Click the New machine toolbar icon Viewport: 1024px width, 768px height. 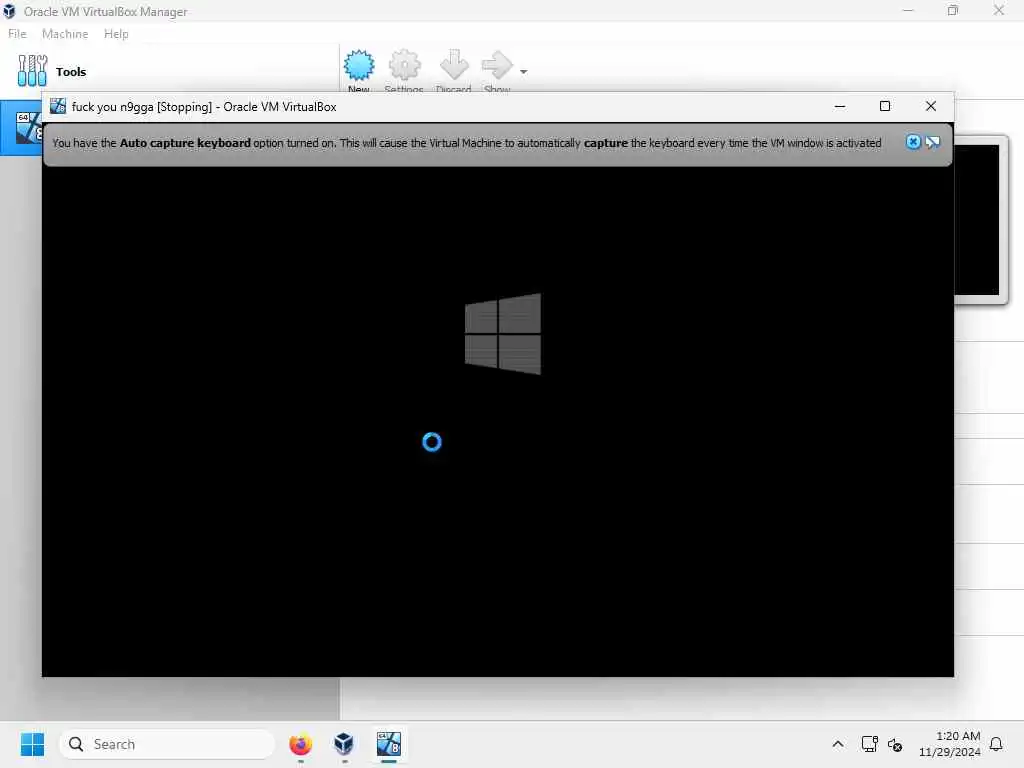[359, 65]
